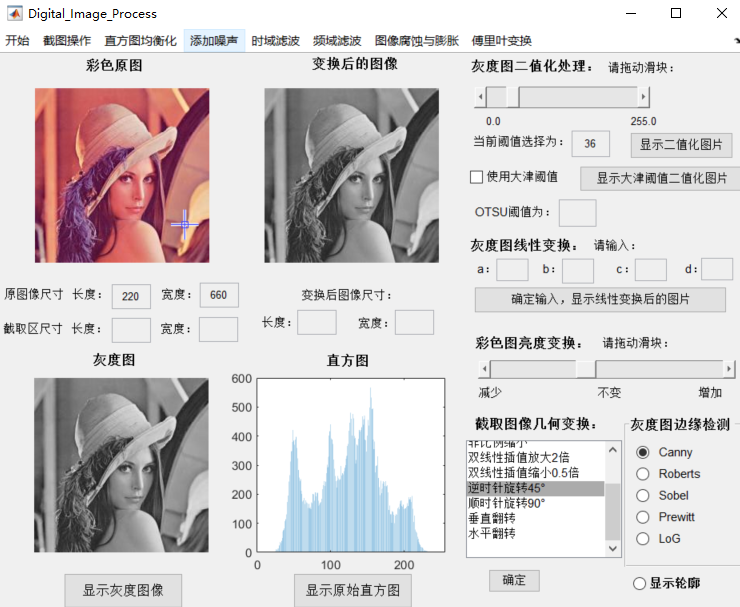The width and height of the screenshot is (740, 607).
Task: Click 确定输入，显示线性变换后的图片 button
Action: pyautogui.click(x=600, y=299)
